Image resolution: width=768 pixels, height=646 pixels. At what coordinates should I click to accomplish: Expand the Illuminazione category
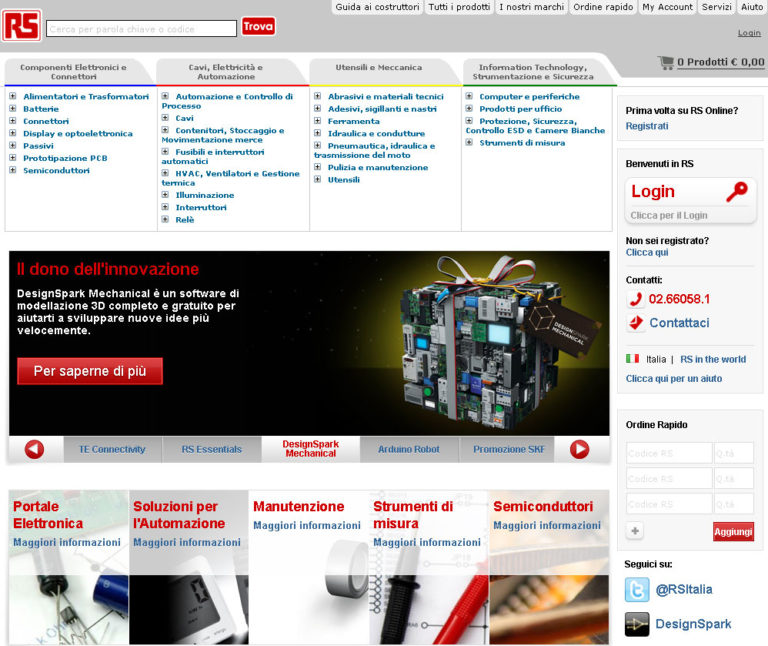165,194
